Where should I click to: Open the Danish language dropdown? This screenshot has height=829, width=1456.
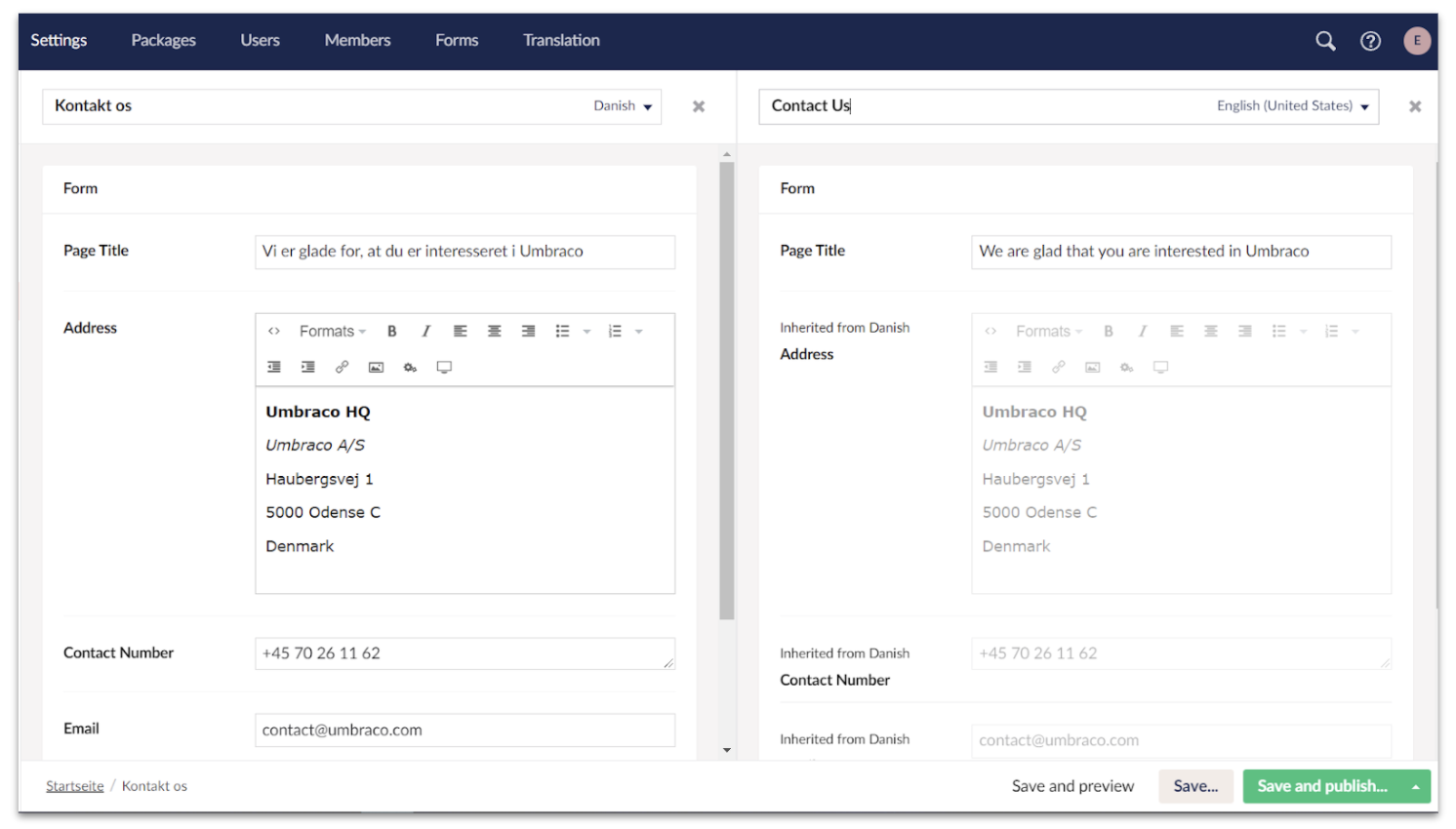click(622, 105)
